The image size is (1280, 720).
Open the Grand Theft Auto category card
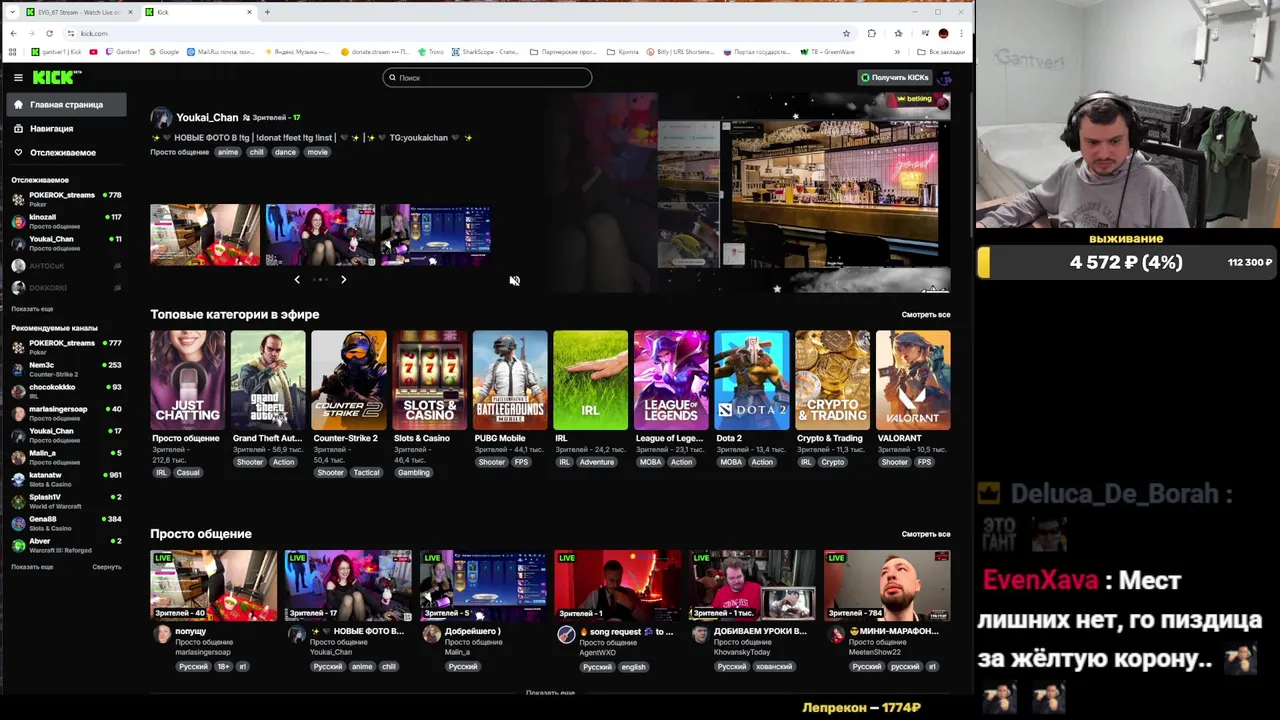click(x=268, y=380)
